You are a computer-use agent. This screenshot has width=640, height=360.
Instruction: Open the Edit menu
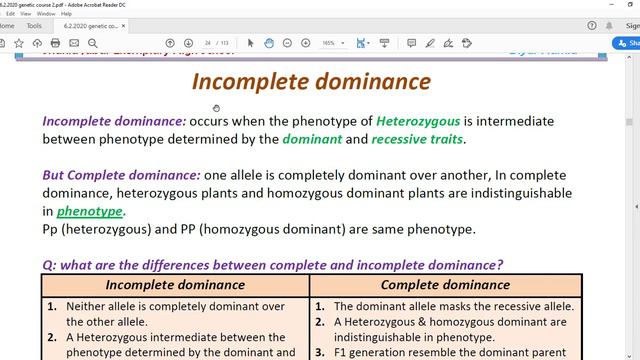pyautogui.click(x=10, y=13)
